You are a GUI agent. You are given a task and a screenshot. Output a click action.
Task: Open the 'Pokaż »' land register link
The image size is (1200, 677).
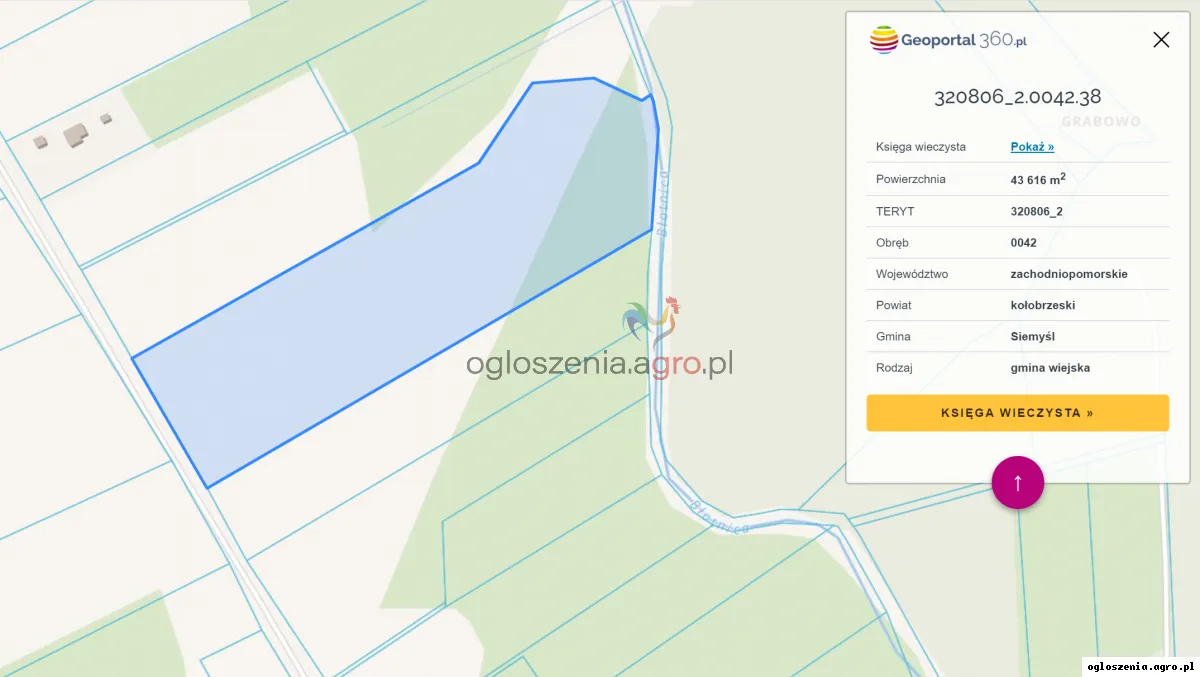1032,147
